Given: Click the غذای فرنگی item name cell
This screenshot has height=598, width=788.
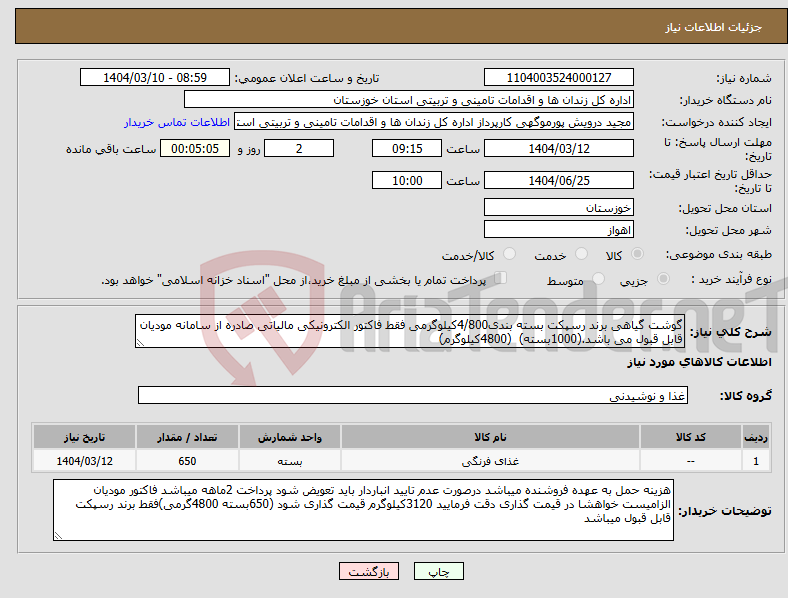Looking at the screenshot, I should coord(490,461).
